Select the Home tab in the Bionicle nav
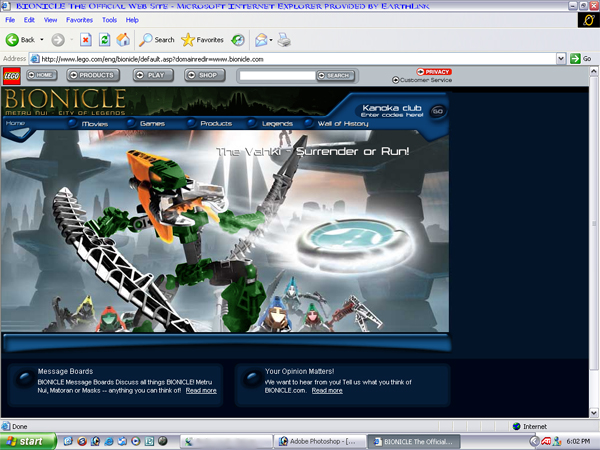The height and width of the screenshot is (450, 600). (15, 123)
